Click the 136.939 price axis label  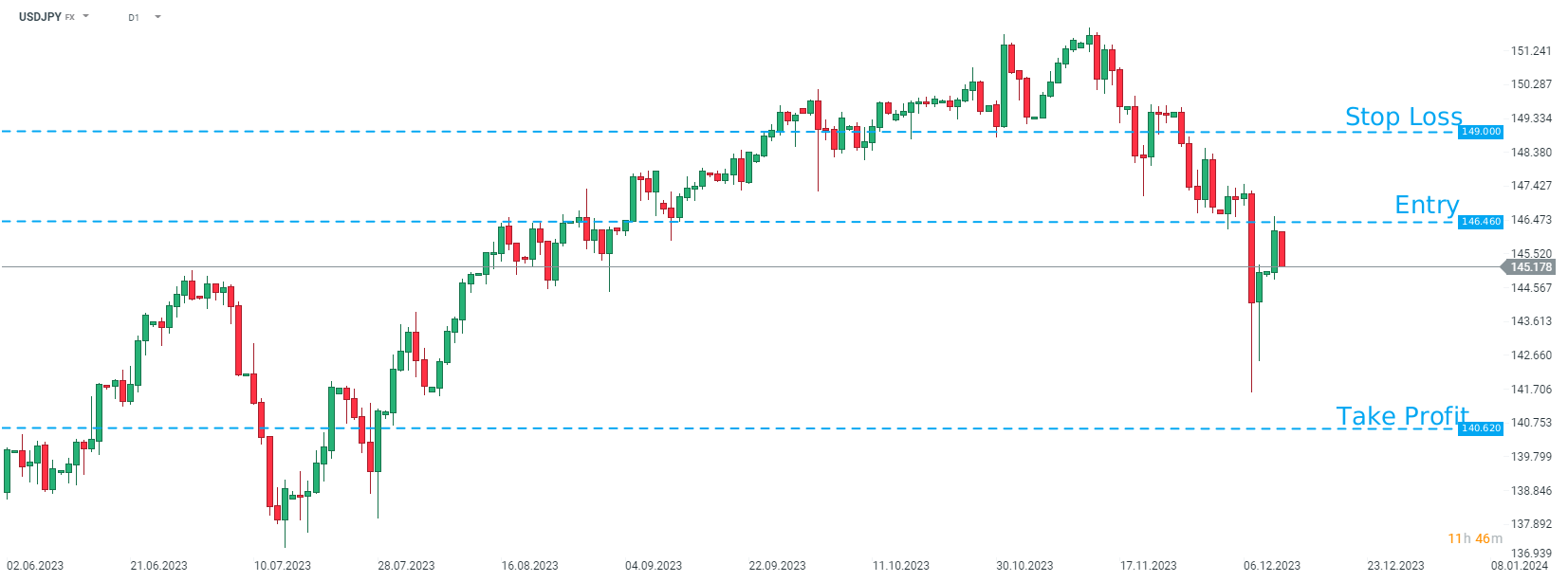pyautogui.click(x=1531, y=554)
